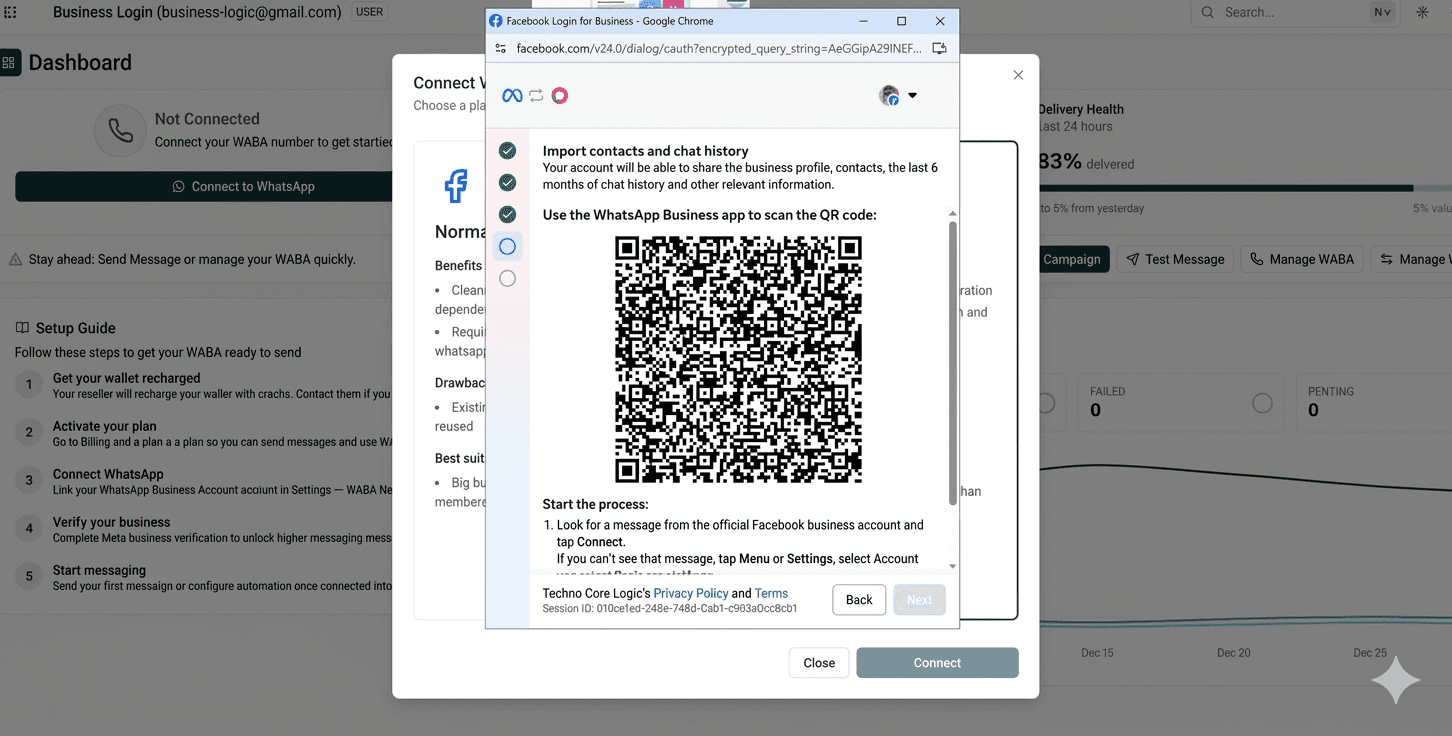The width and height of the screenshot is (1452, 736).
Task: Click the scrollbar up arrow in dialog
Action: point(953,214)
